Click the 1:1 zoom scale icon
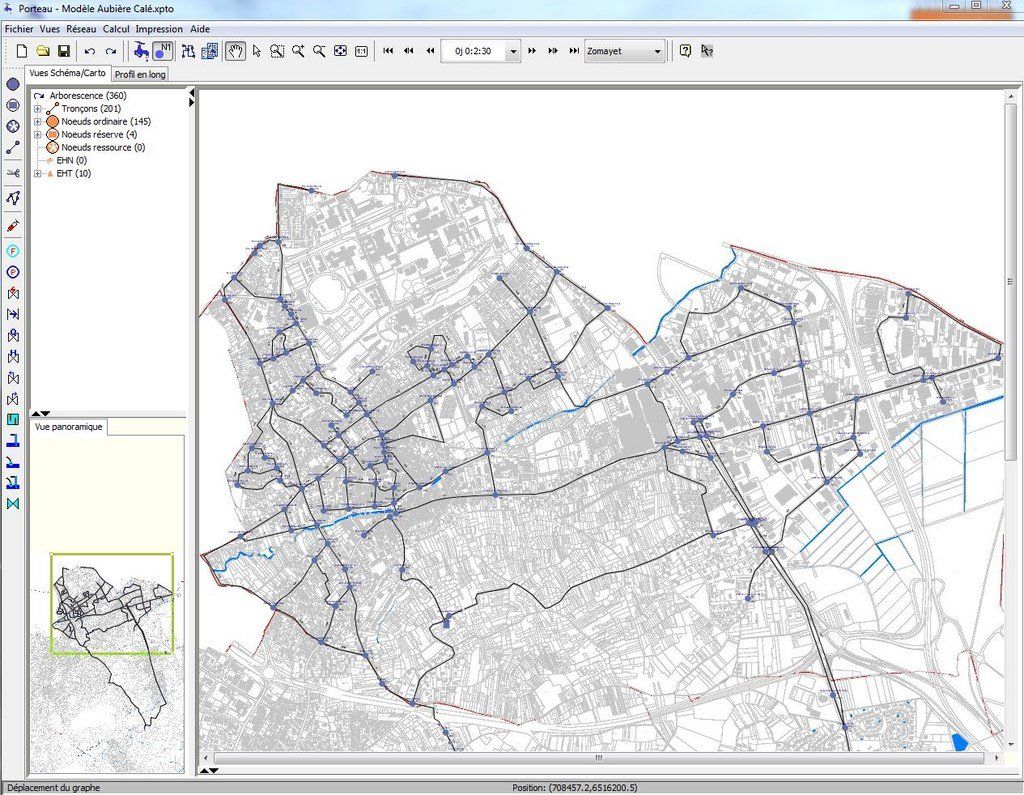Screen dimensions: 1024x795 pyautogui.click(x=361, y=51)
